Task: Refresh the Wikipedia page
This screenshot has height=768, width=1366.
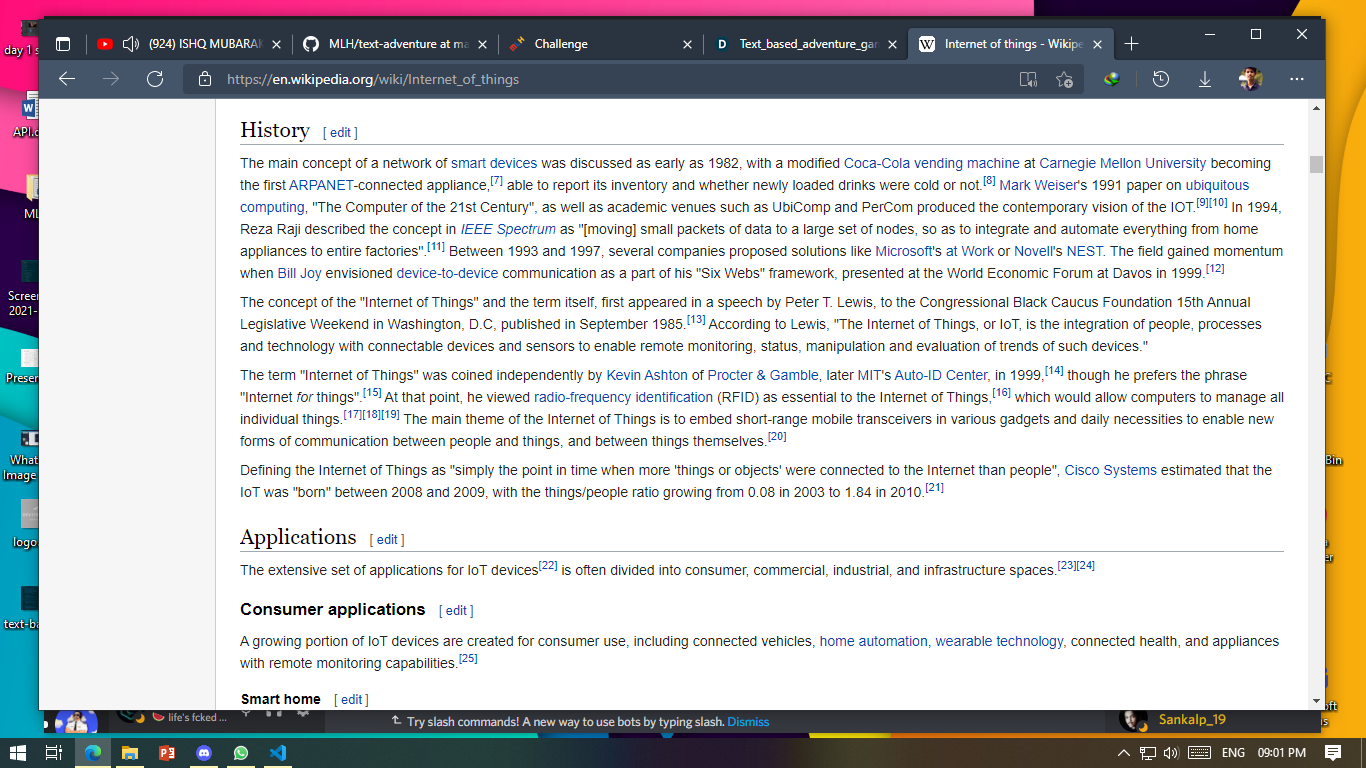Action: point(155,79)
